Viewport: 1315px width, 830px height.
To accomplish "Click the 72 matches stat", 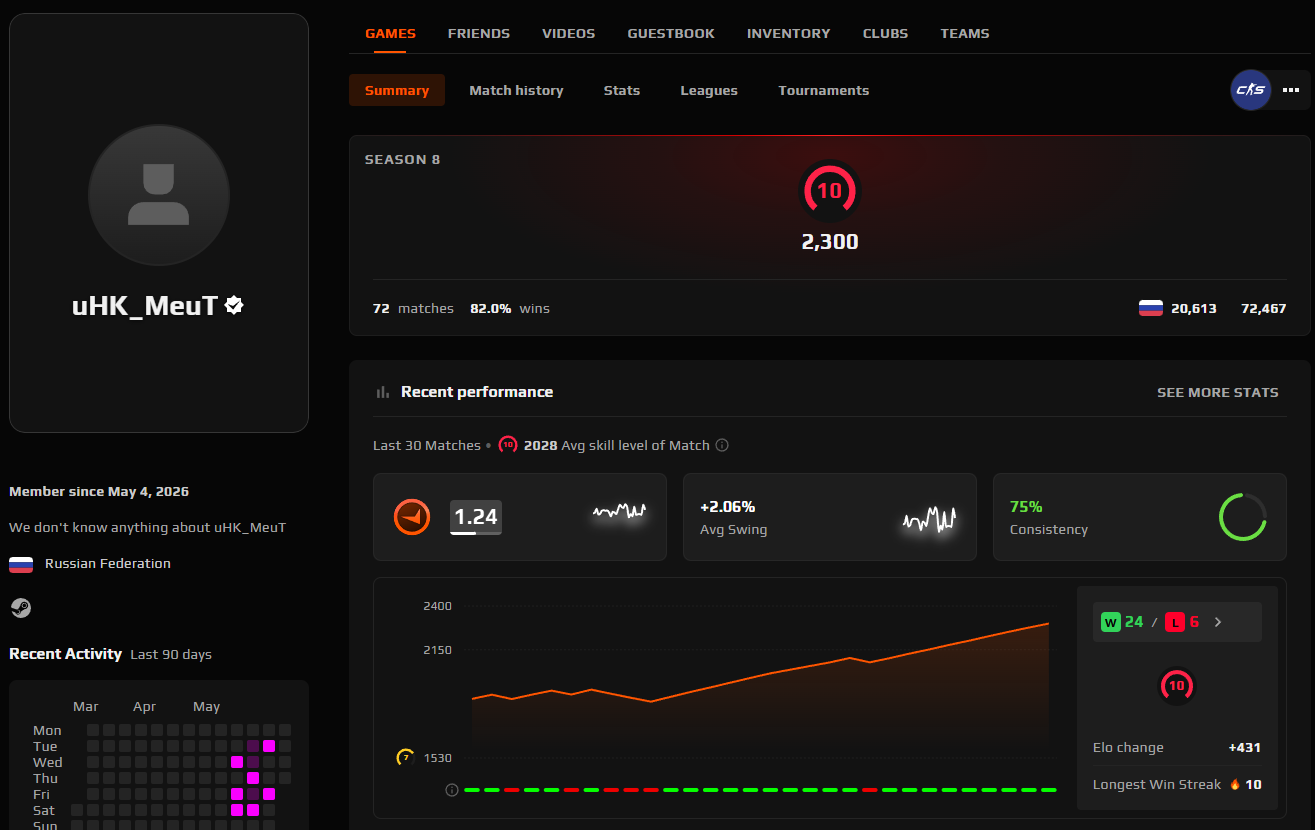I will click(413, 308).
